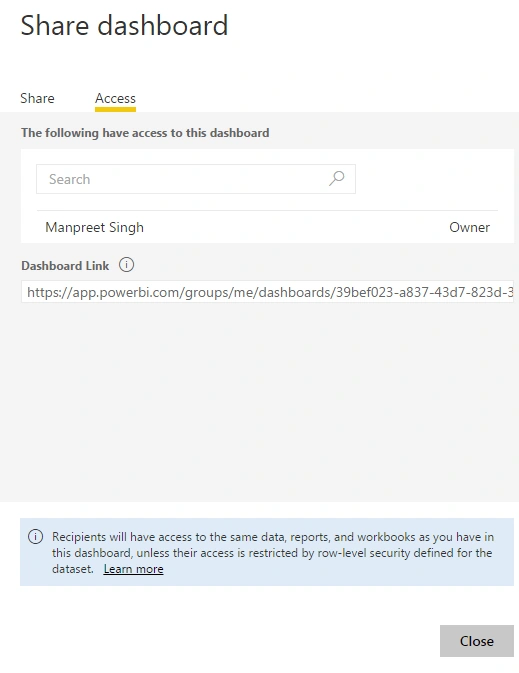
Task: Click the info icon in blue notice
Action: [x=35, y=537]
